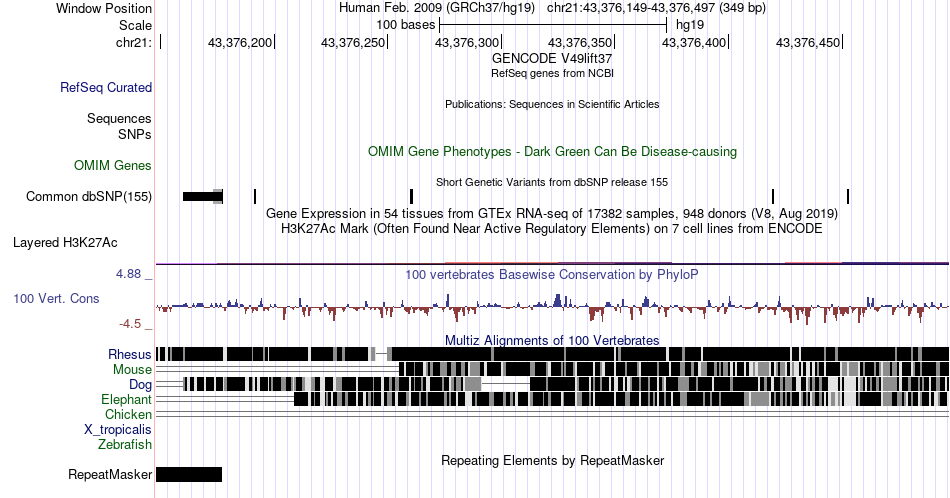Click the RefSeq genes from NCBI title
This screenshot has width=950, height=498.
coord(552,73)
